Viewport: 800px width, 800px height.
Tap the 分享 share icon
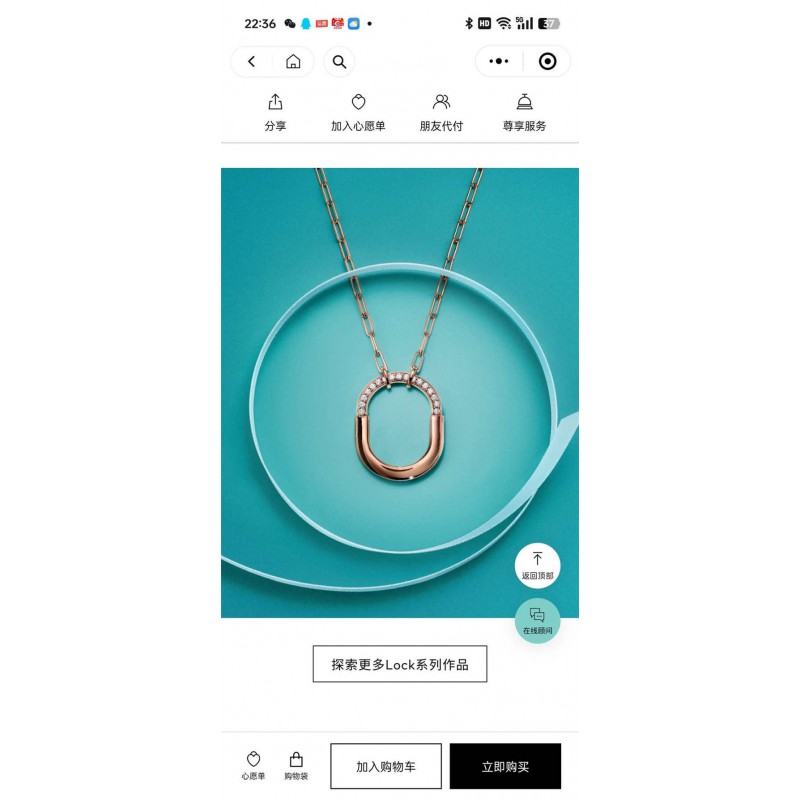[x=275, y=113]
